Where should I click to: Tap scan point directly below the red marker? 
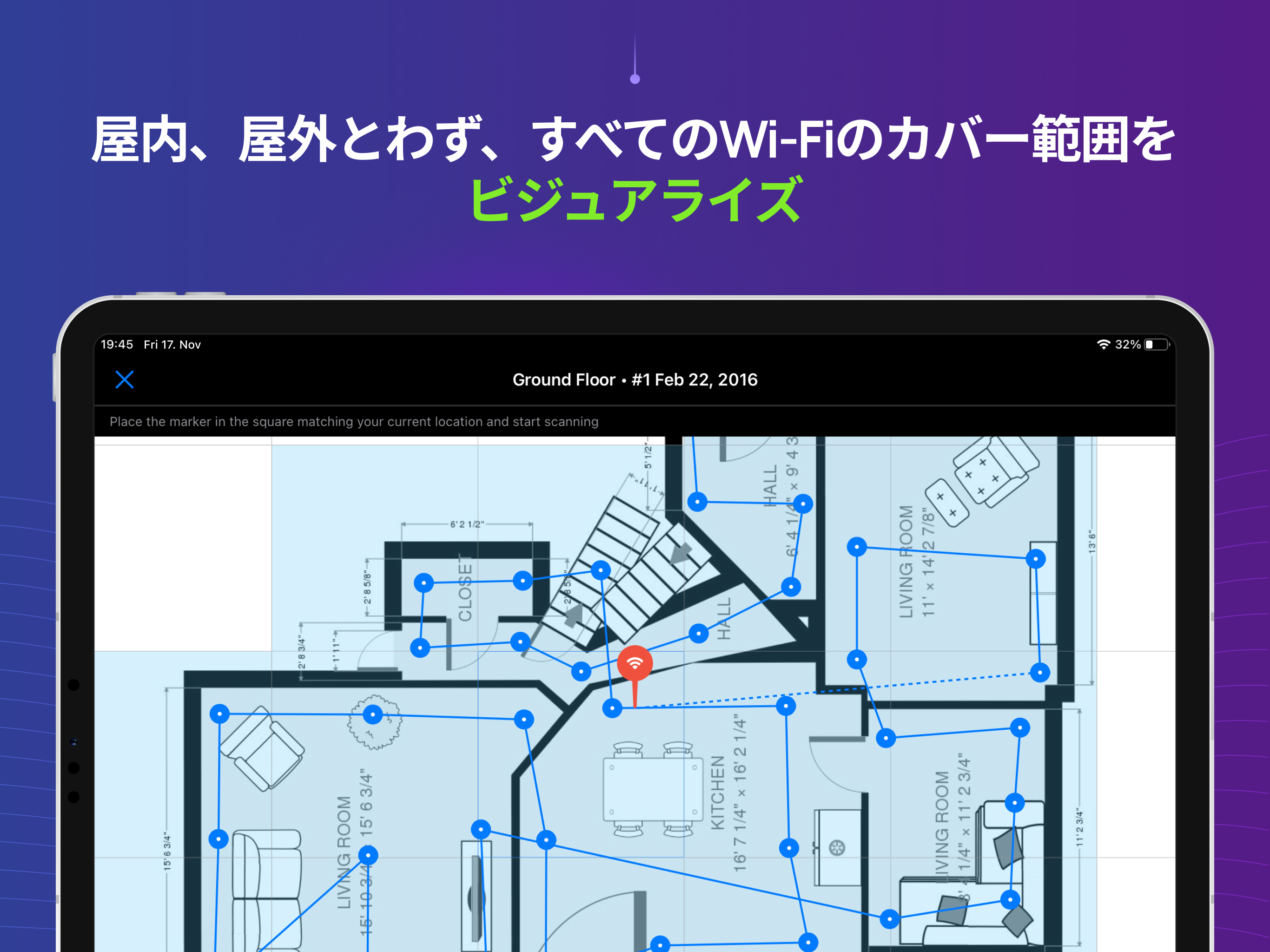[x=612, y=708]
